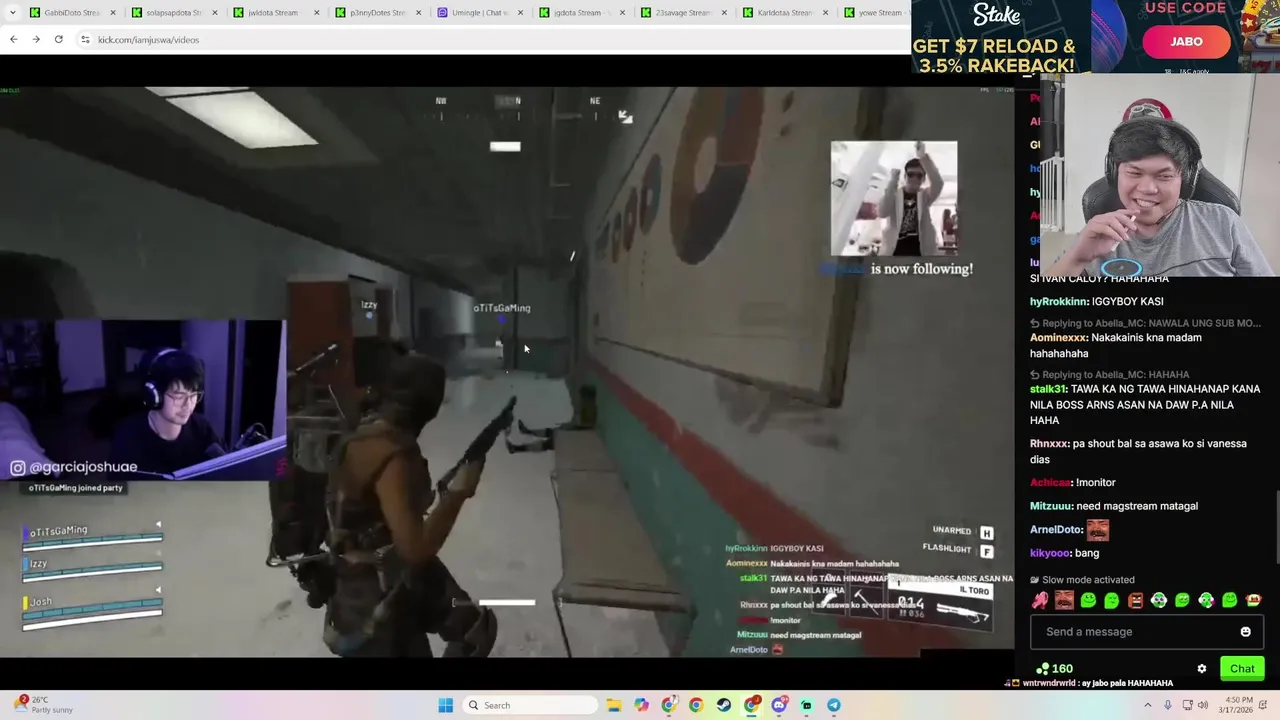1280x720 pixels.
Task: Open site information icon beside the URL
Action: [x=85, y=39]
